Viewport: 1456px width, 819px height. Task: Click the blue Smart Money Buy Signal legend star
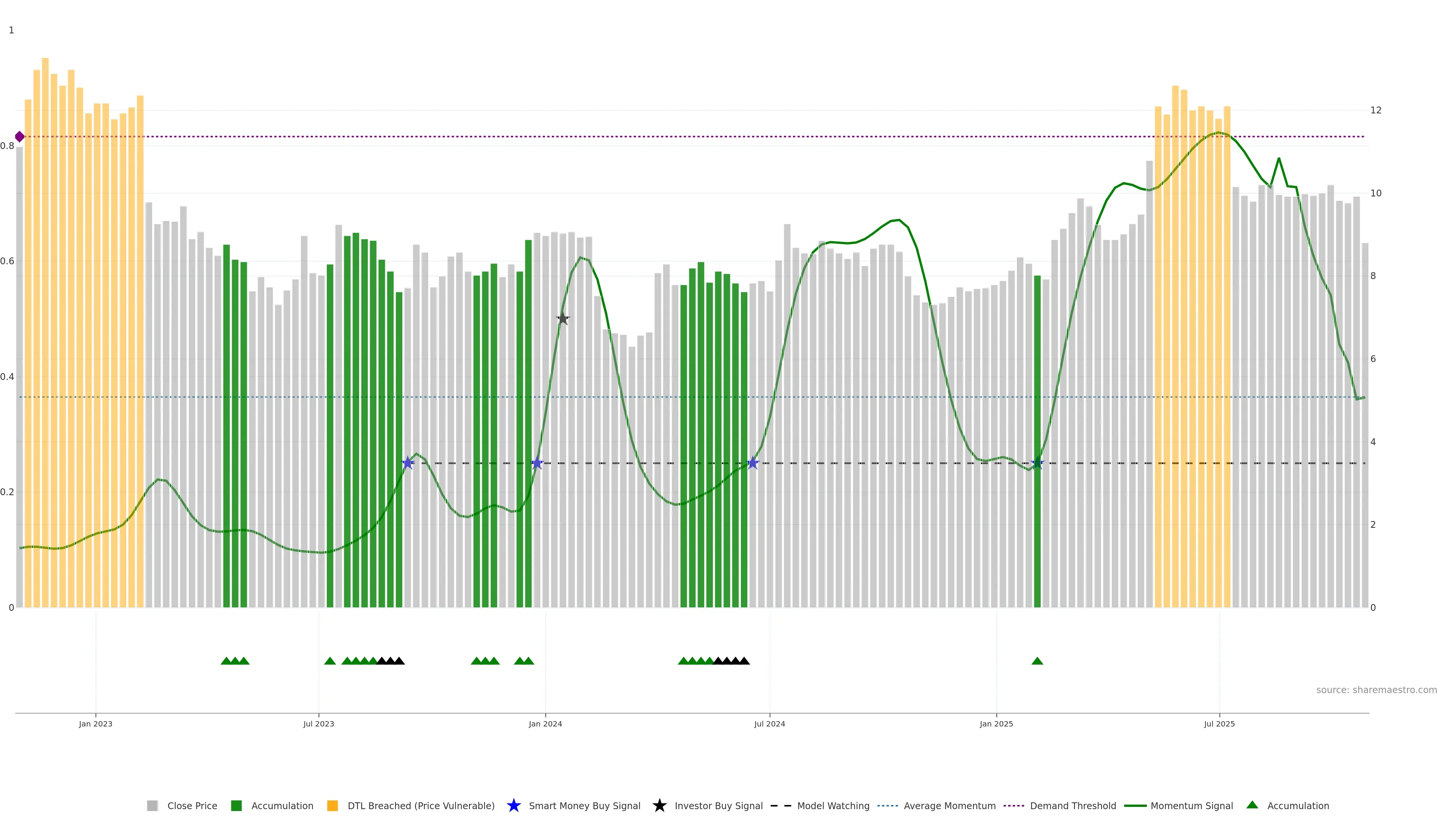click(513, 805)
